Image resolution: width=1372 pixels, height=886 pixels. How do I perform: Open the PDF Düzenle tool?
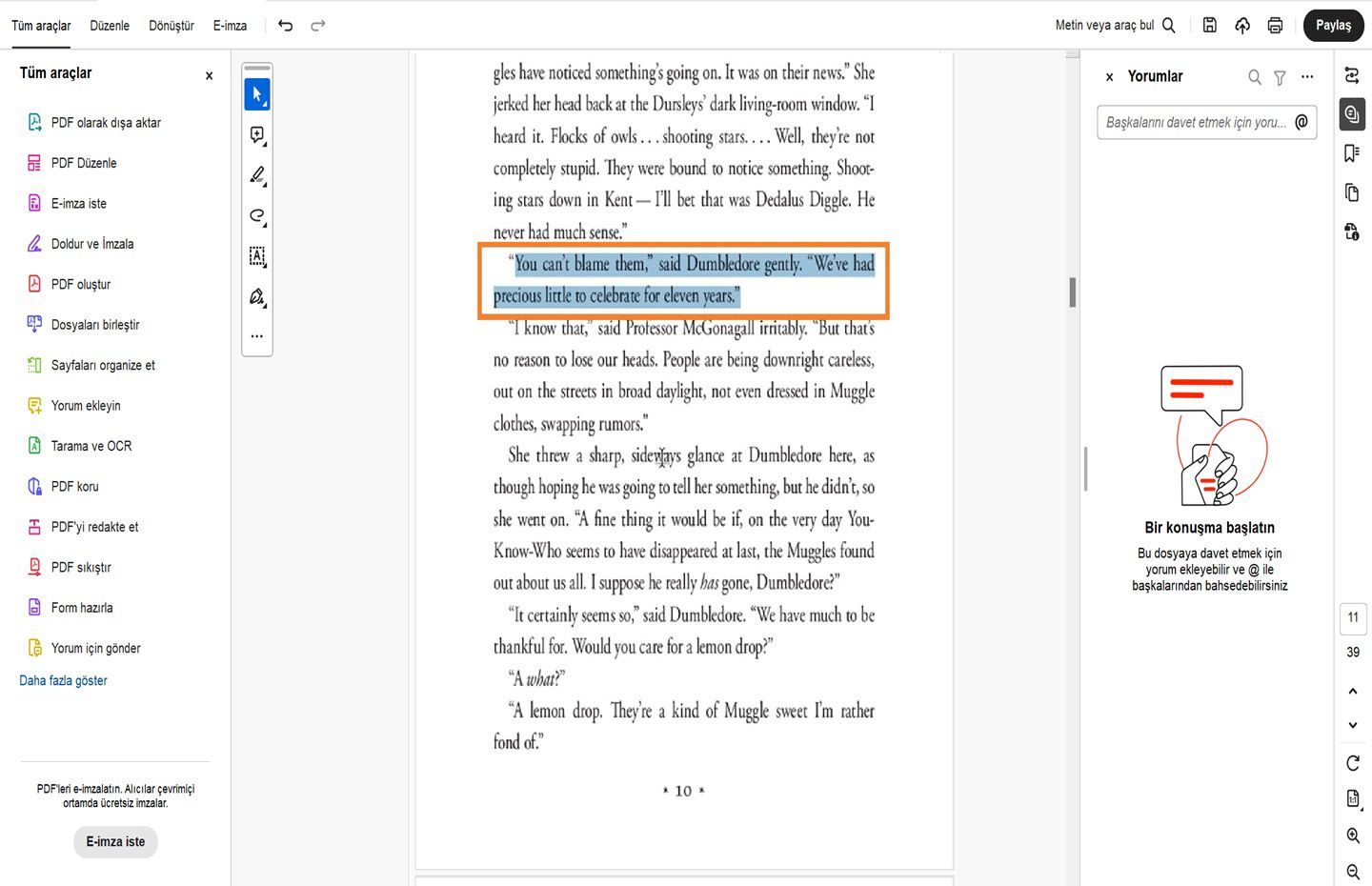(x=71, y=163)
